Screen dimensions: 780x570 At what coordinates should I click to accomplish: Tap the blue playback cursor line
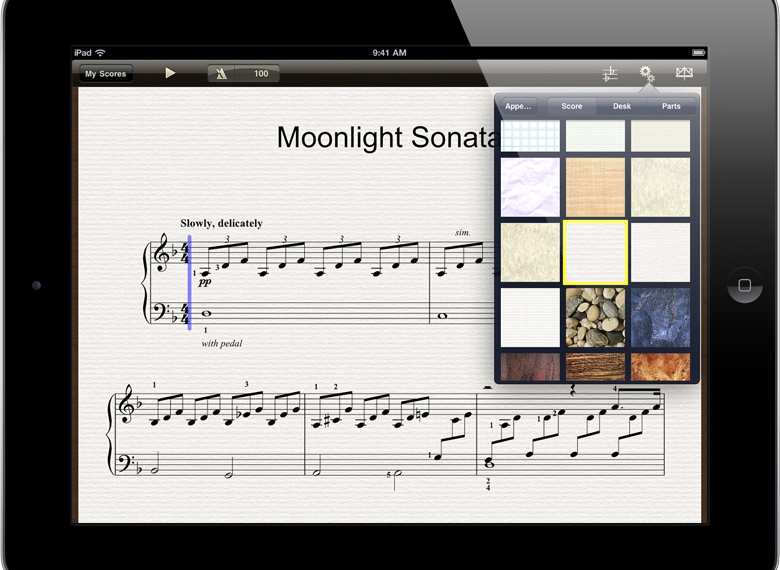click(189, 282)
